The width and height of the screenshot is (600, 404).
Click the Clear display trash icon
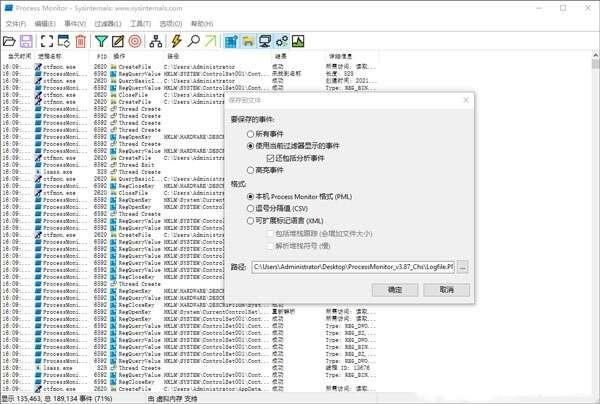point(80,41)
